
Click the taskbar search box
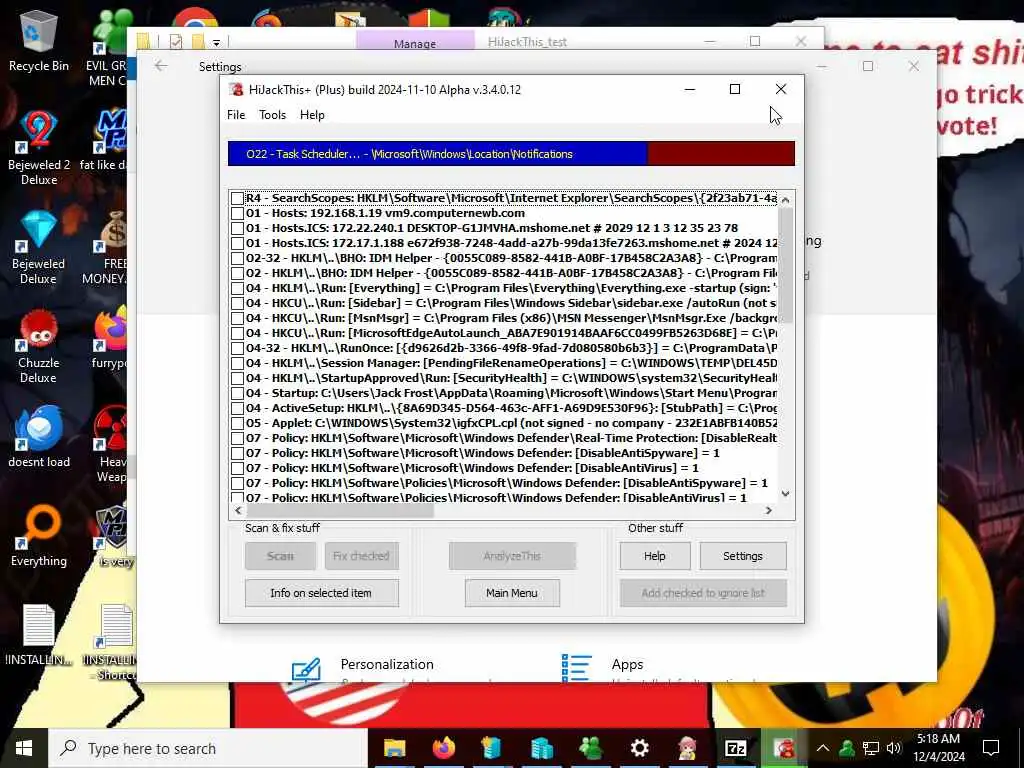[208, 748]
